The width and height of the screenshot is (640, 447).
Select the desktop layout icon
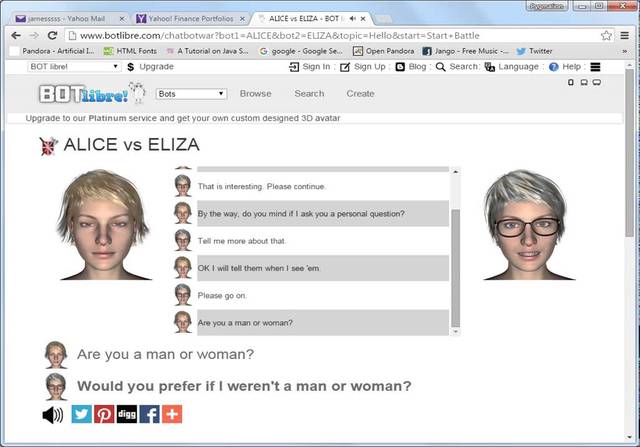[x=597, y=82]
